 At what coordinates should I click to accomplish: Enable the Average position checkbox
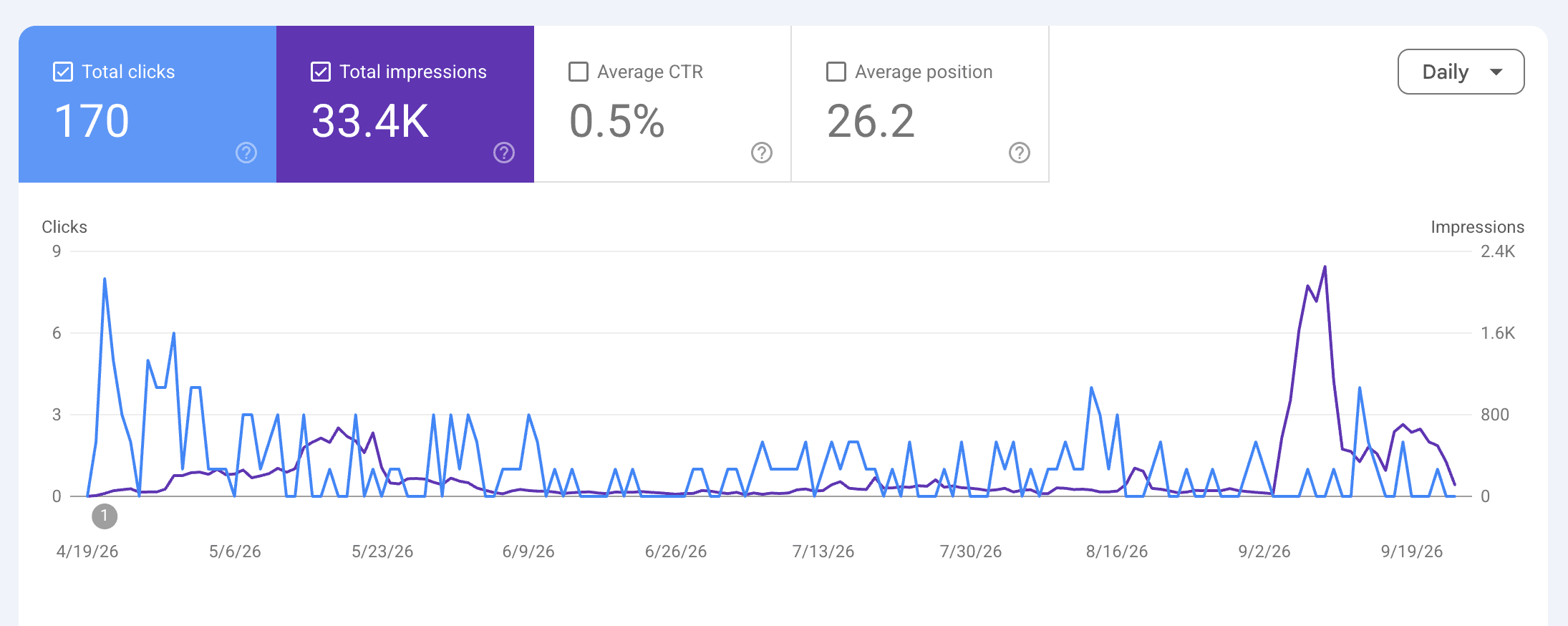[836, 72]
